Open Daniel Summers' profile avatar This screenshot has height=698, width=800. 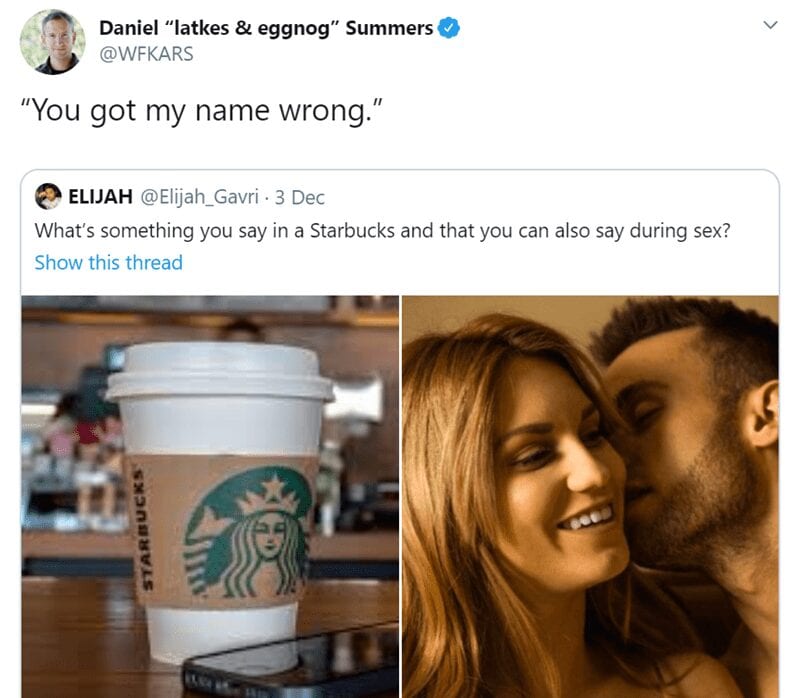click(53, 42)
